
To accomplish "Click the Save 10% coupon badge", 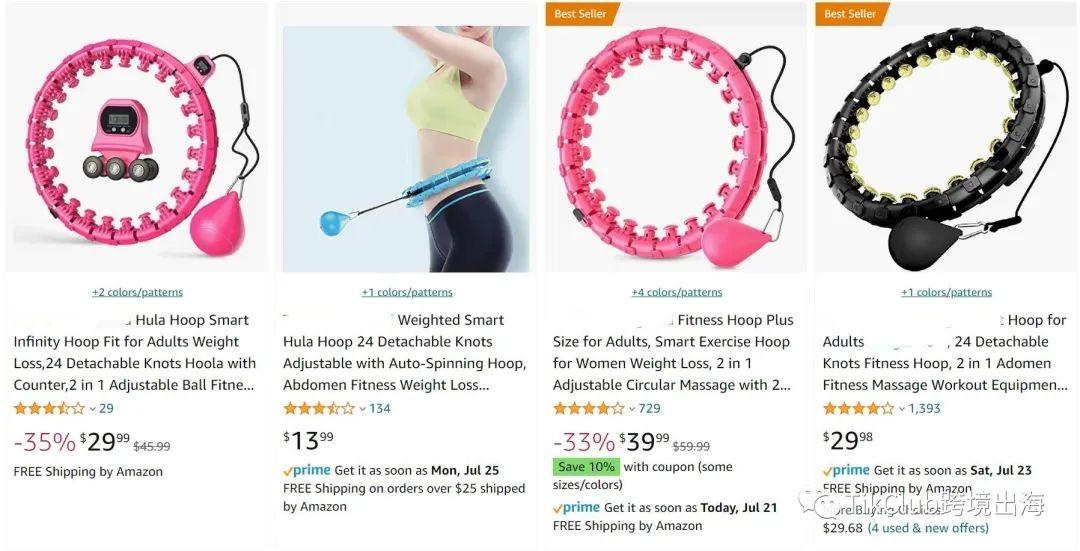I will click(x=586, y=467).
